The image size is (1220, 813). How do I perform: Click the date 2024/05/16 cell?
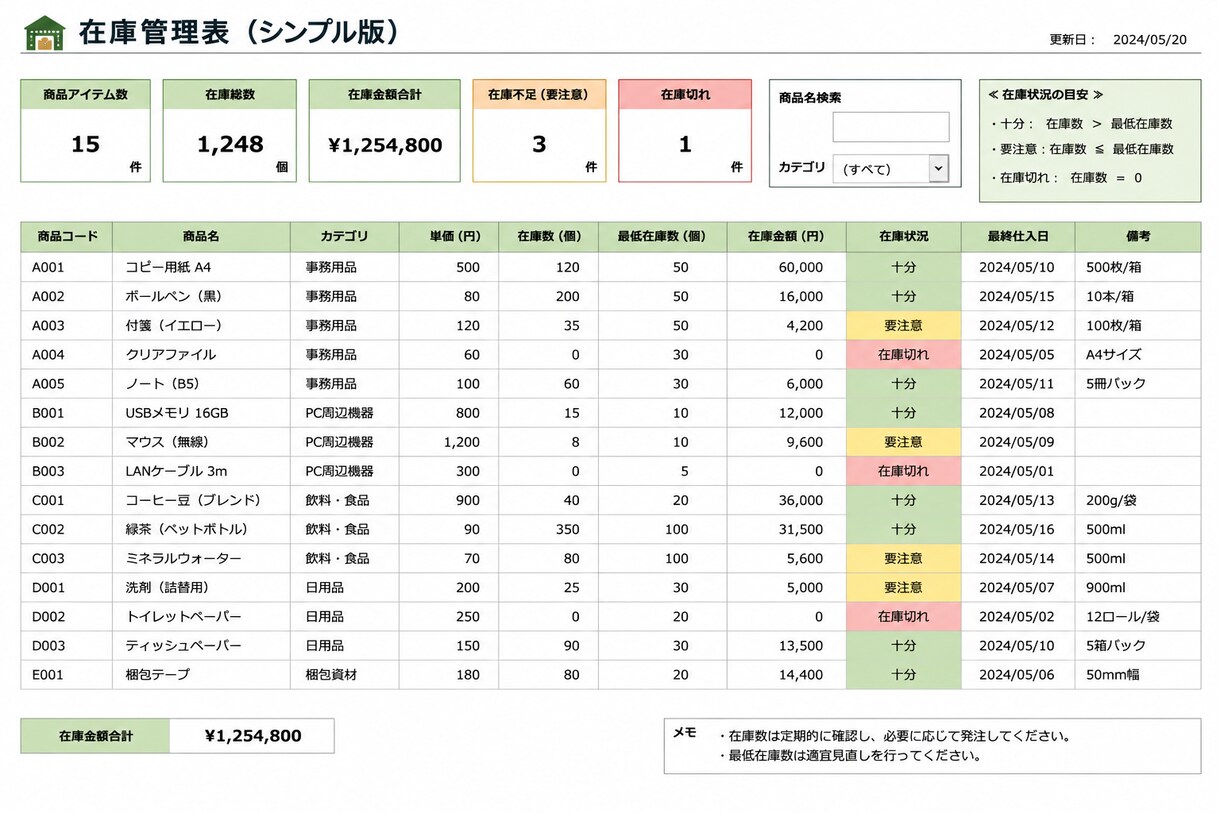(x=1018, y=529)
